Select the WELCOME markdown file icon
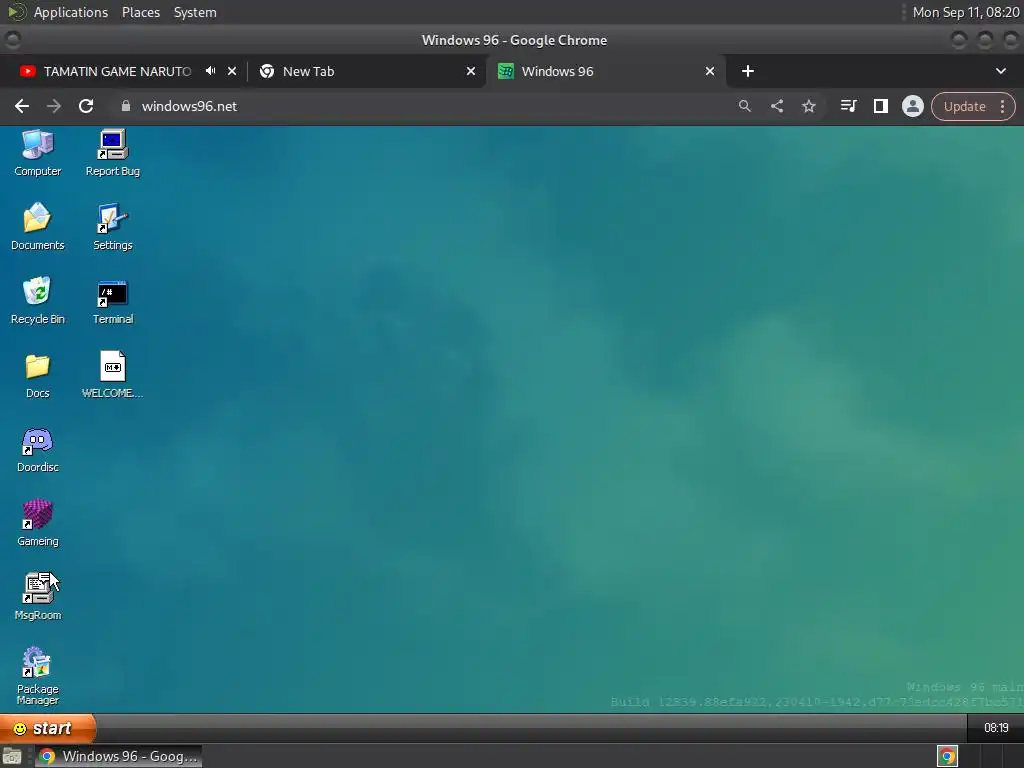This screenshot has width=1024, height=768. (112, 375)
